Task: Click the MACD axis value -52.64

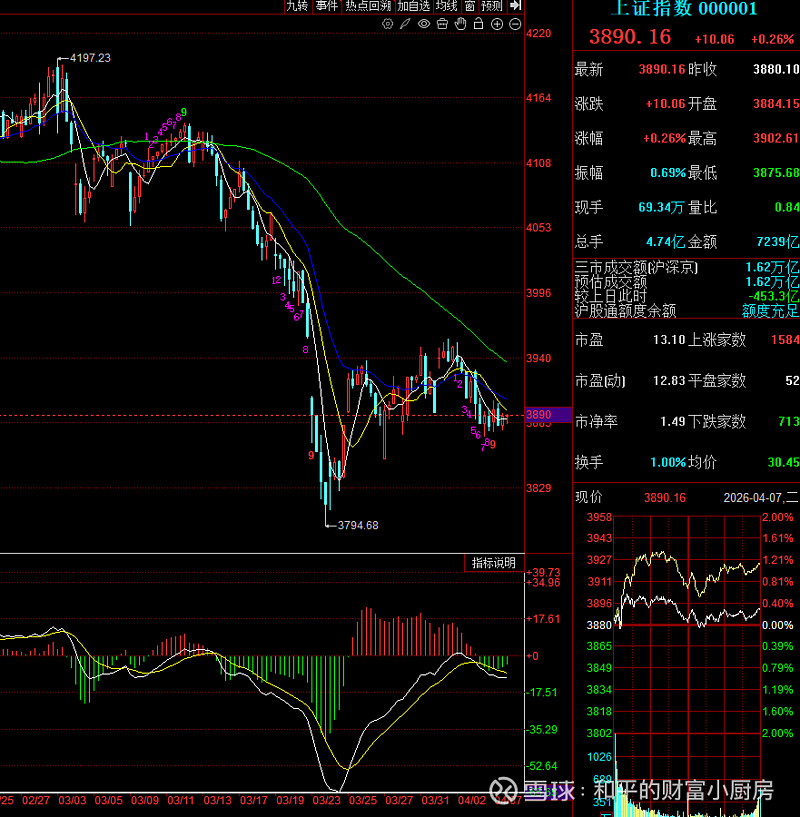Action: click(541, 766)
